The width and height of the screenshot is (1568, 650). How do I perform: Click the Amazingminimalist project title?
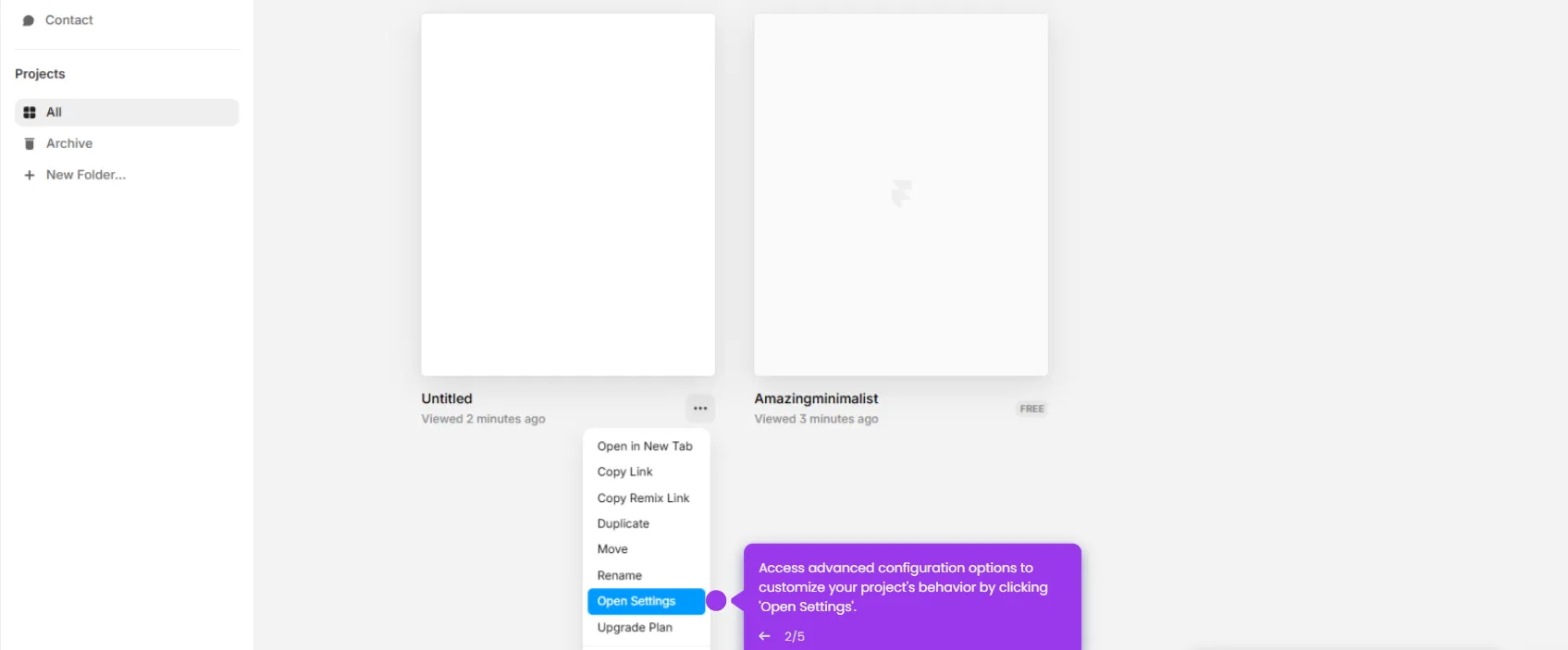tap(816, 399)
